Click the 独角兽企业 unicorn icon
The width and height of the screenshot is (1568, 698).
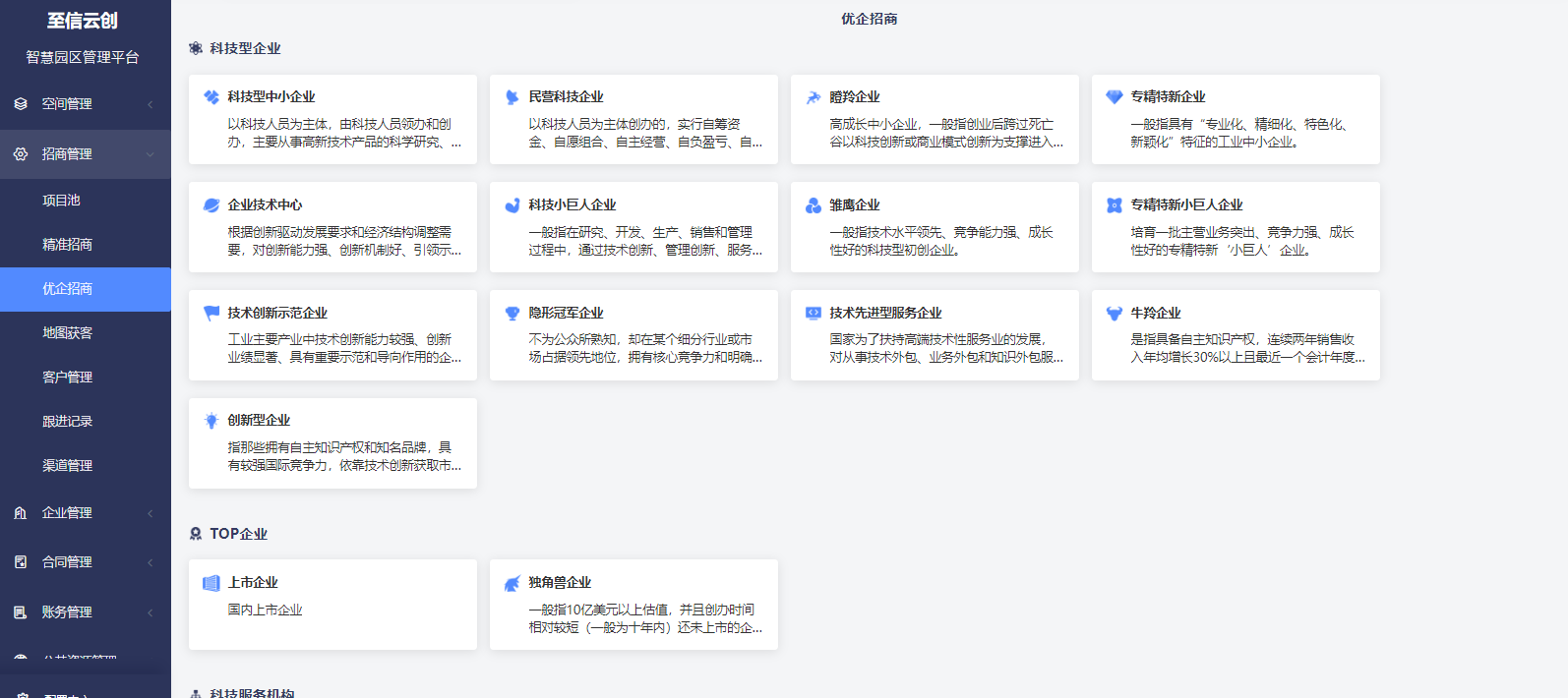tap(512, 583)
